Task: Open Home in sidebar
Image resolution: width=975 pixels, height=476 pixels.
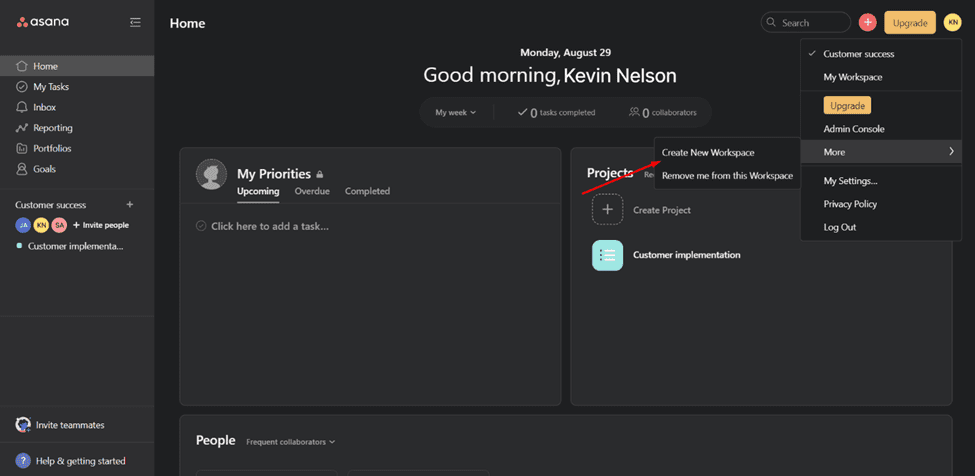Action: point(77,66)
